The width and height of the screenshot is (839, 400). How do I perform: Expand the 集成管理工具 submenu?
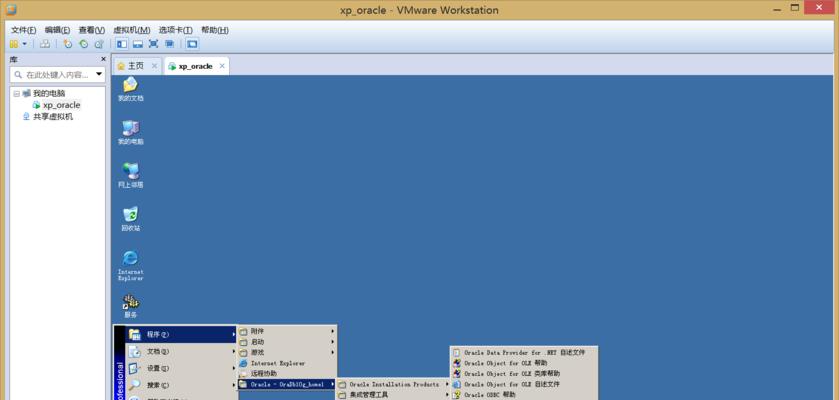(393, 395)
